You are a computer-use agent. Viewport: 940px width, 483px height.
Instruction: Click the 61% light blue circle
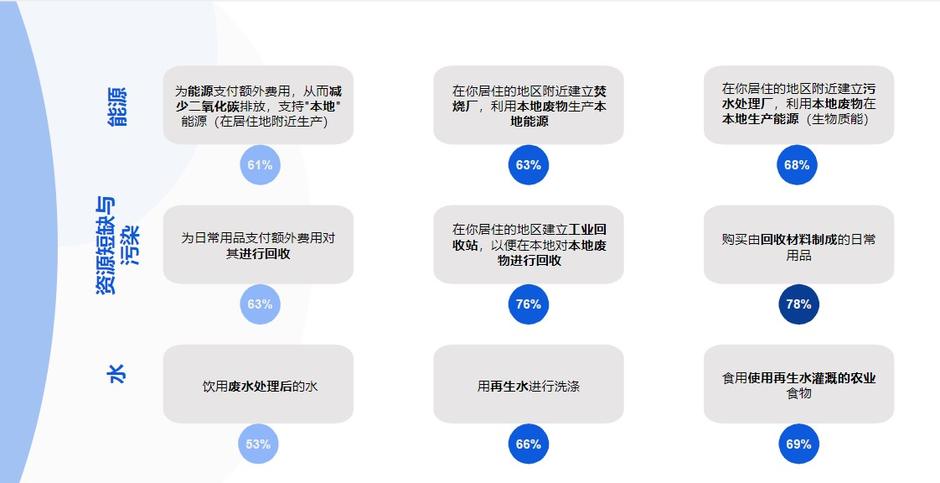[x=260, y=165]
